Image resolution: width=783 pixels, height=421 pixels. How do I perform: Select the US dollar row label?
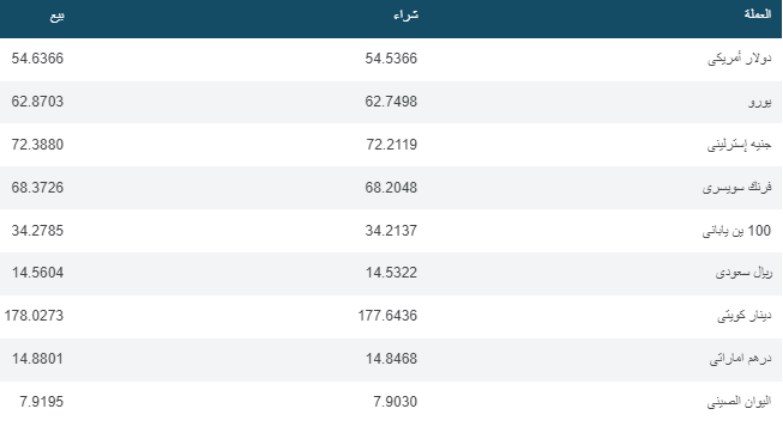739,59
